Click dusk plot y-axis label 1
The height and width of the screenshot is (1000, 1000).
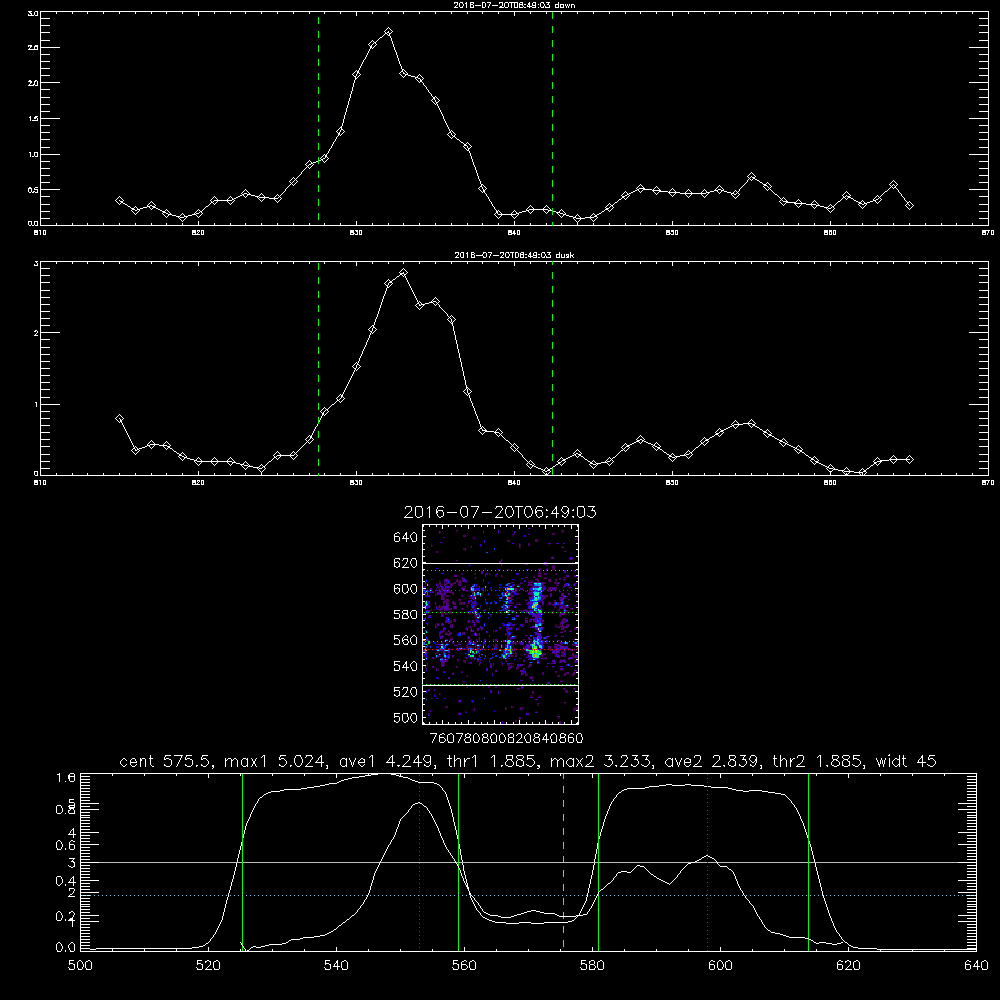[36, 404]
